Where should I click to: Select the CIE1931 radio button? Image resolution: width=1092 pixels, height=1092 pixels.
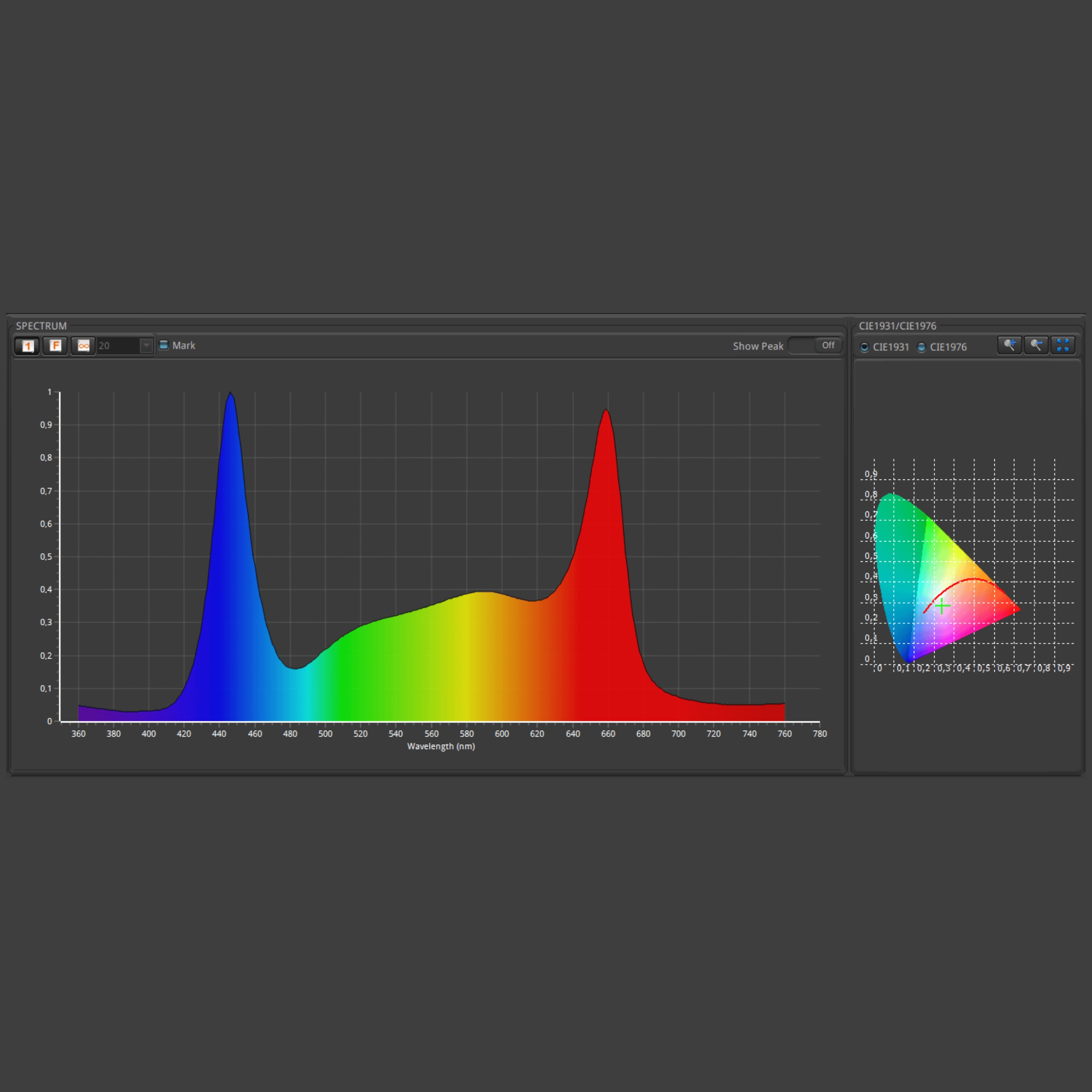864,347
